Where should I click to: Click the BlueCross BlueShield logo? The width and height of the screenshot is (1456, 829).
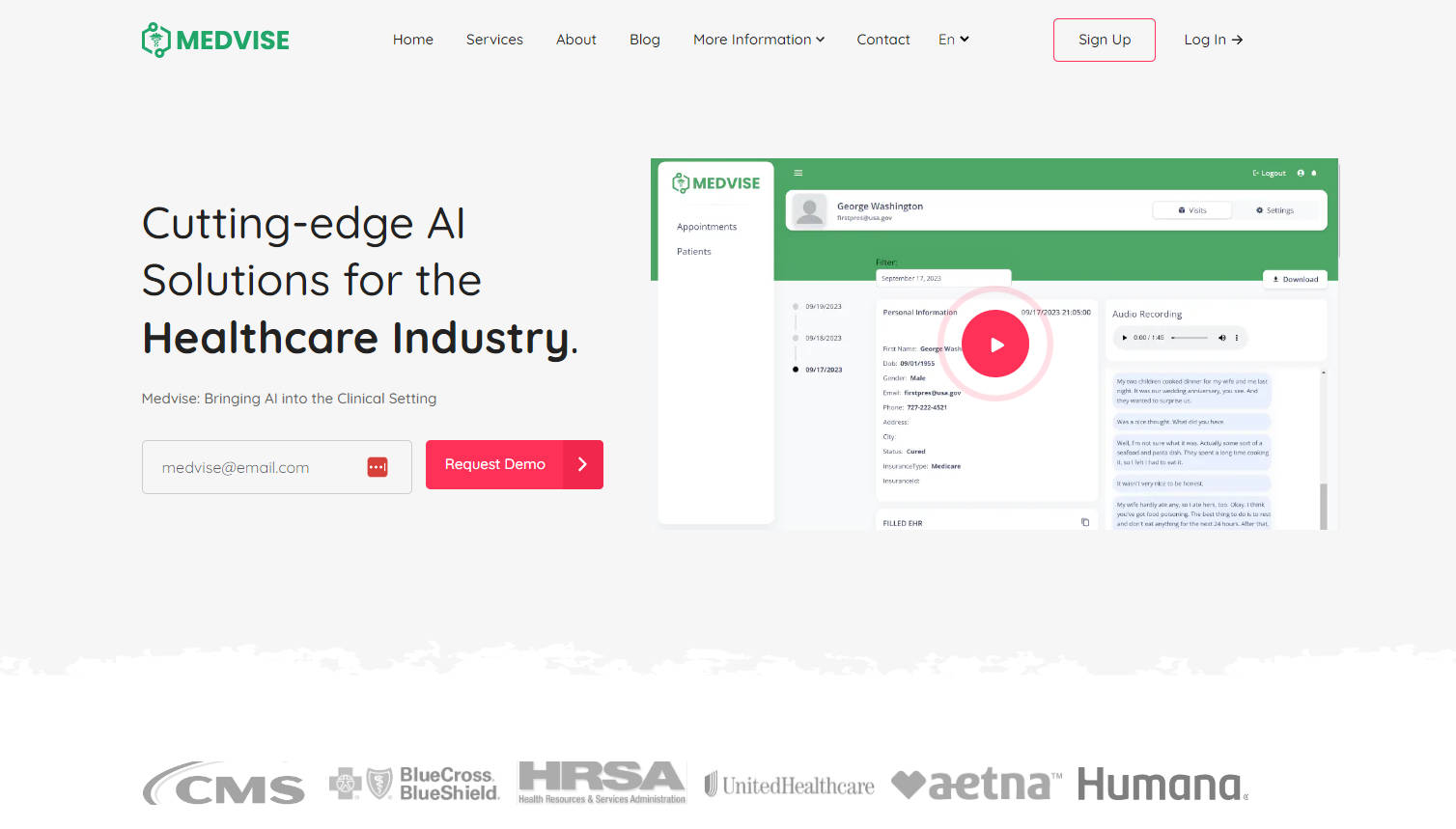click(414, 784)
